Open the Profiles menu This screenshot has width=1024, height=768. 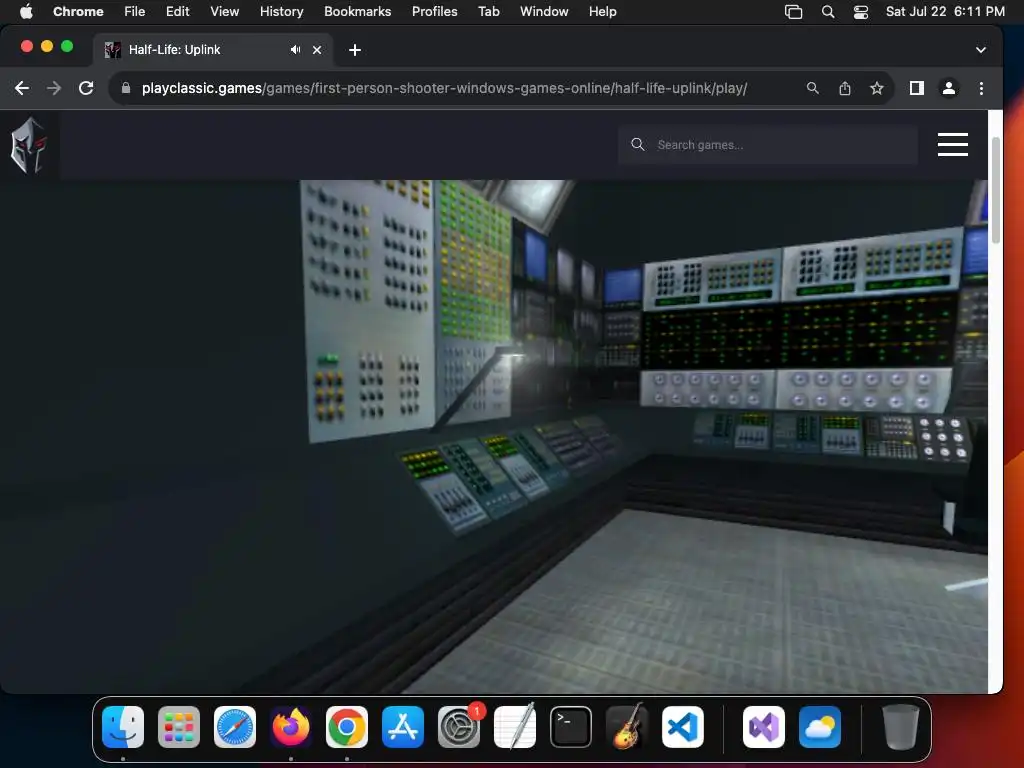(x=434, y=11)
